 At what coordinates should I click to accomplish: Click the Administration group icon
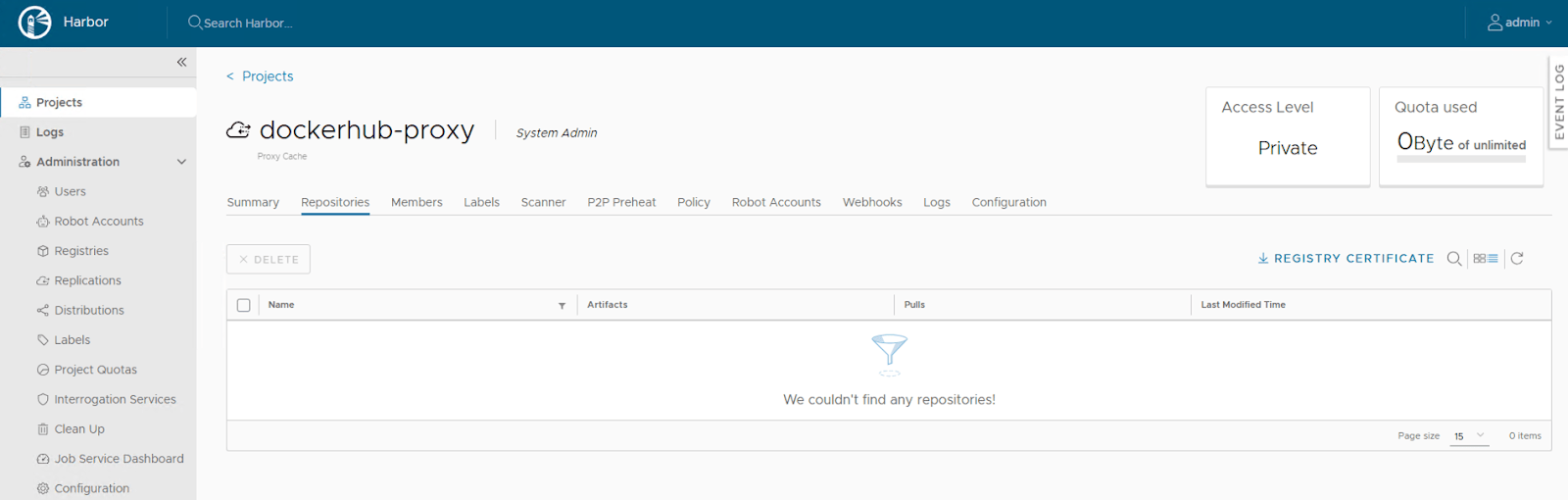pyautogui.click(x=24, y=162)
